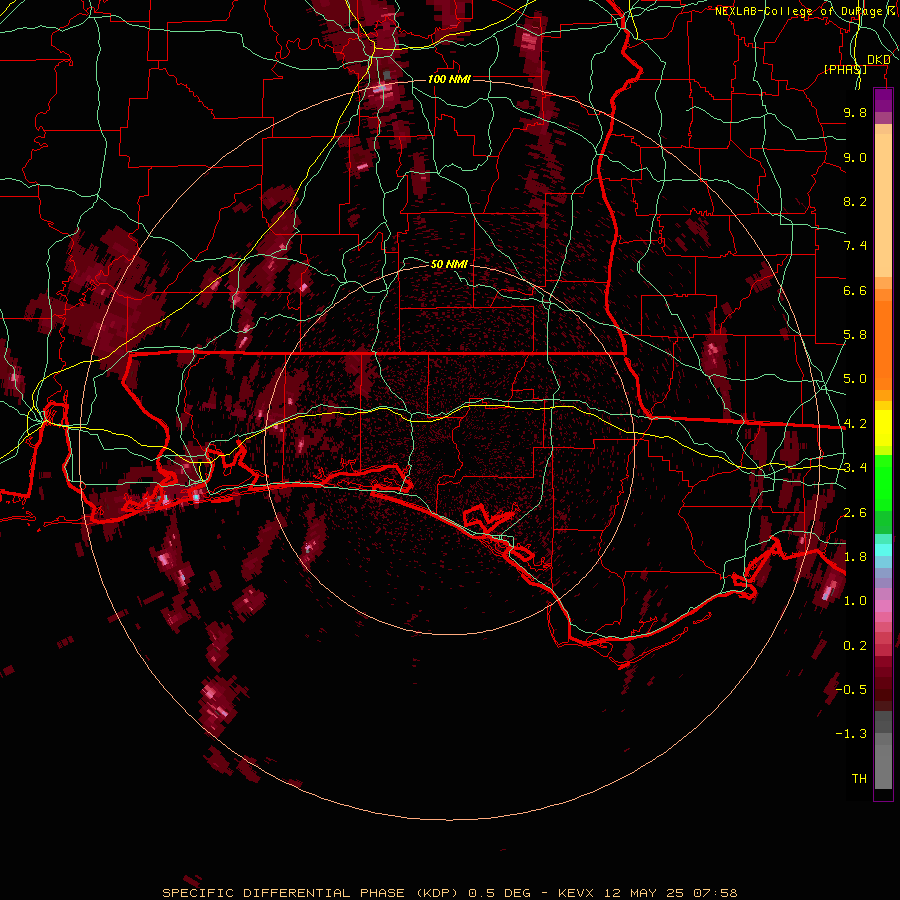The height and width of the screenshot is (900, 900).
Task: Click the TH threshold label
Action: point(859,779)
